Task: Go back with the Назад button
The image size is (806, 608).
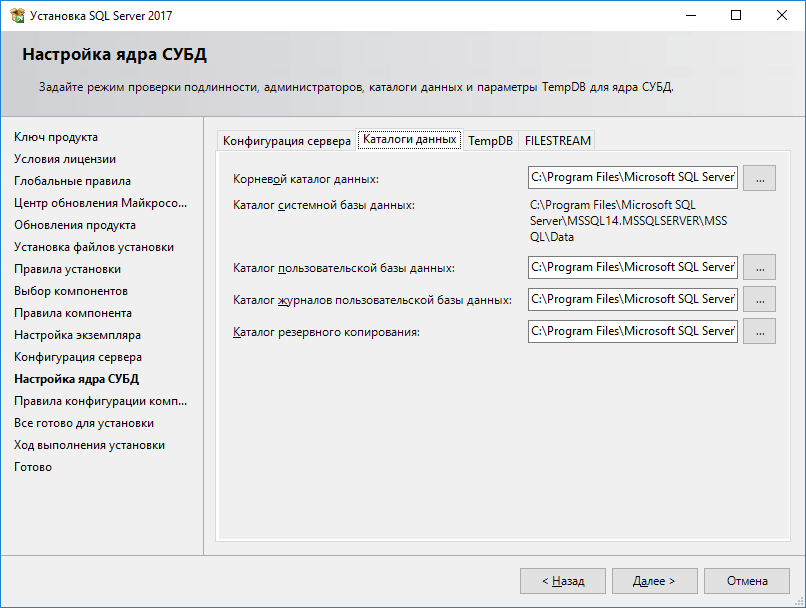Action: [x=563, y=581]
